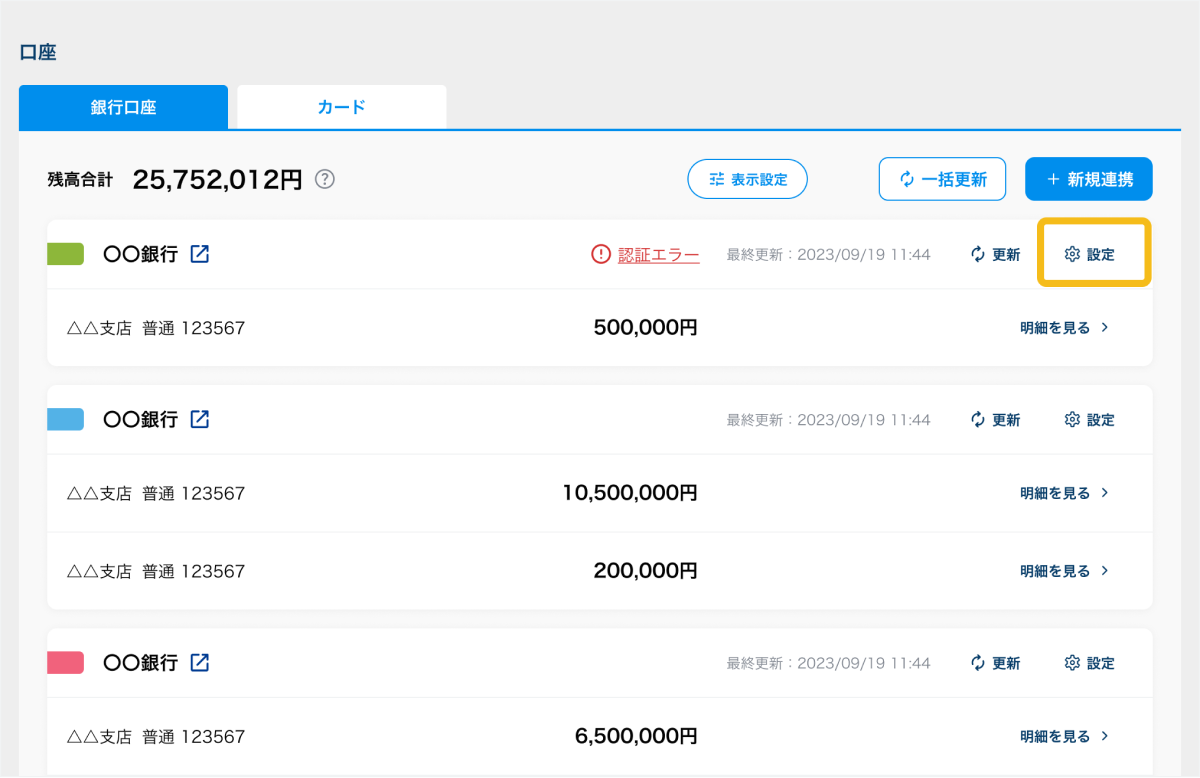Refresh the blue bank account with 更新
The height and width of the screenshot is (778, 1200).
coord(995,420)
